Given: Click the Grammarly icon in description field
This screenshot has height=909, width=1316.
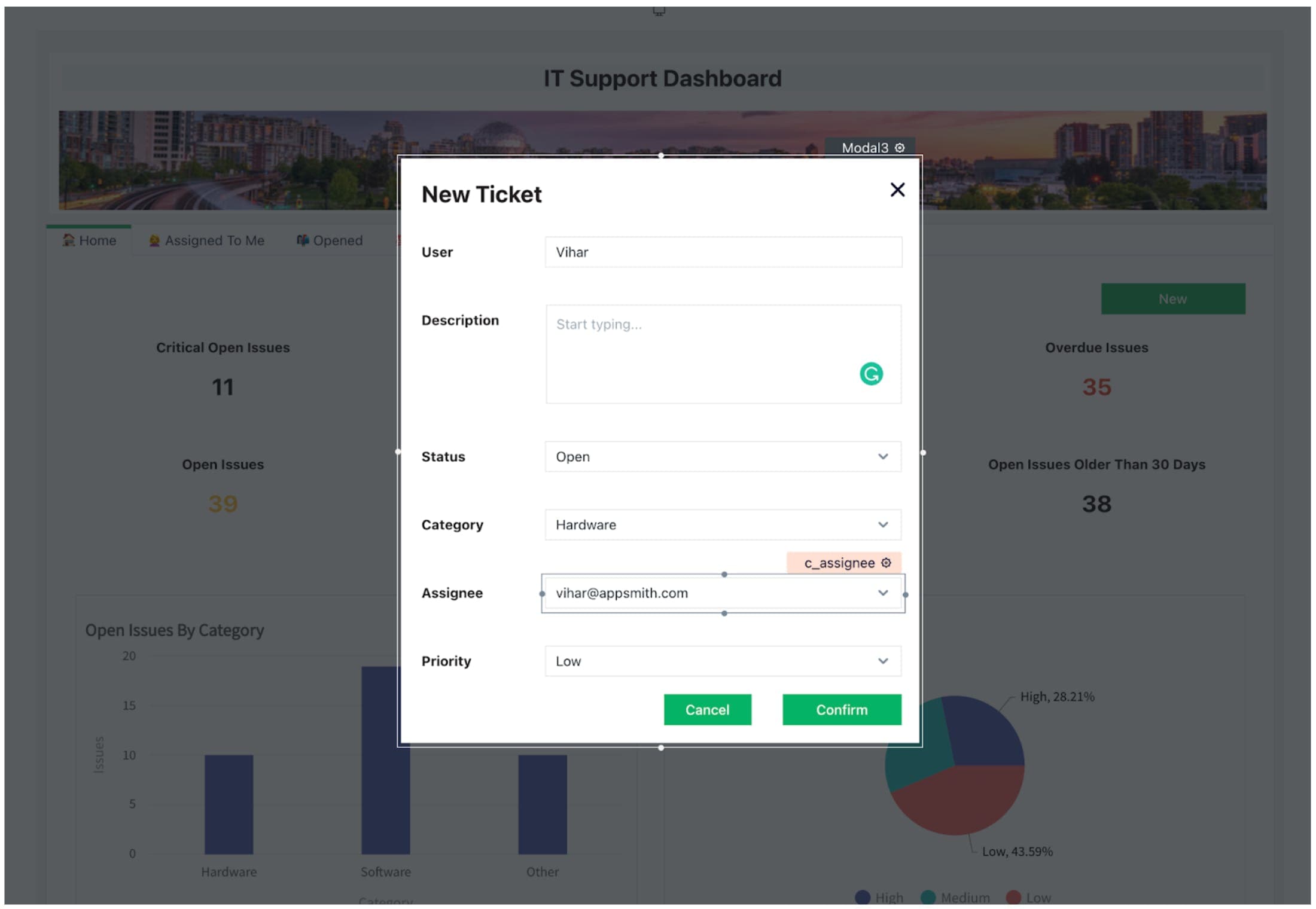Looking at the screenshot, I should coord(872,373).
